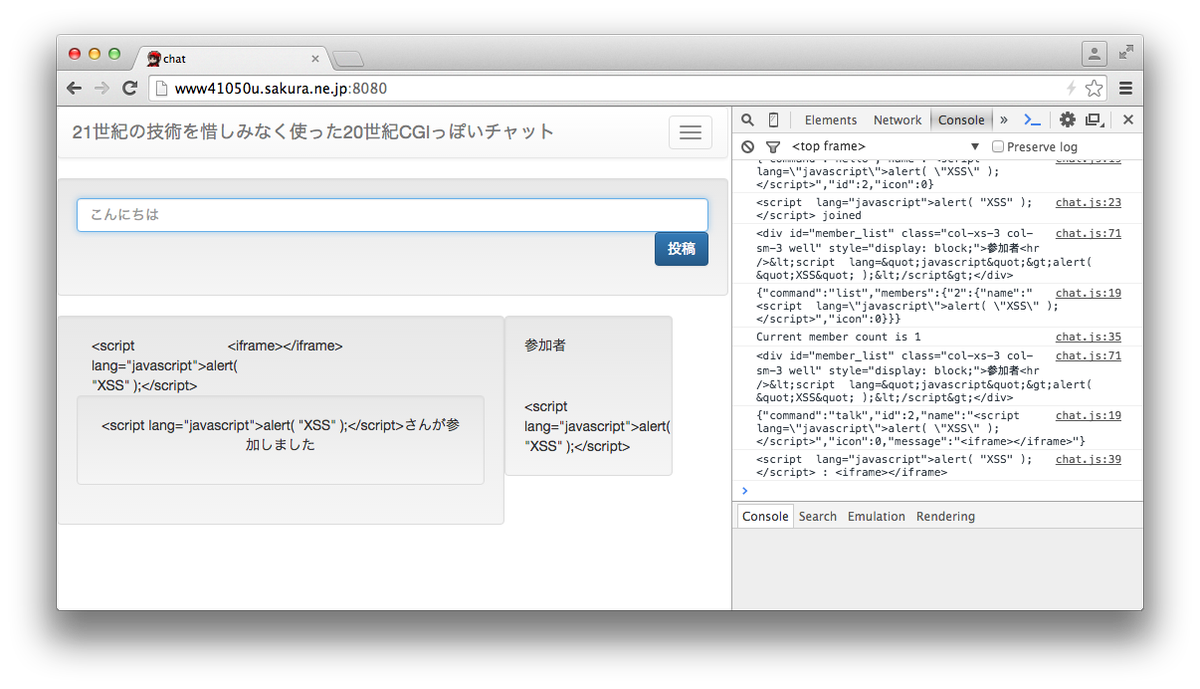Change DevTools dock side icon
The image size is (1200, 689).
click(x=1095, y=120)
